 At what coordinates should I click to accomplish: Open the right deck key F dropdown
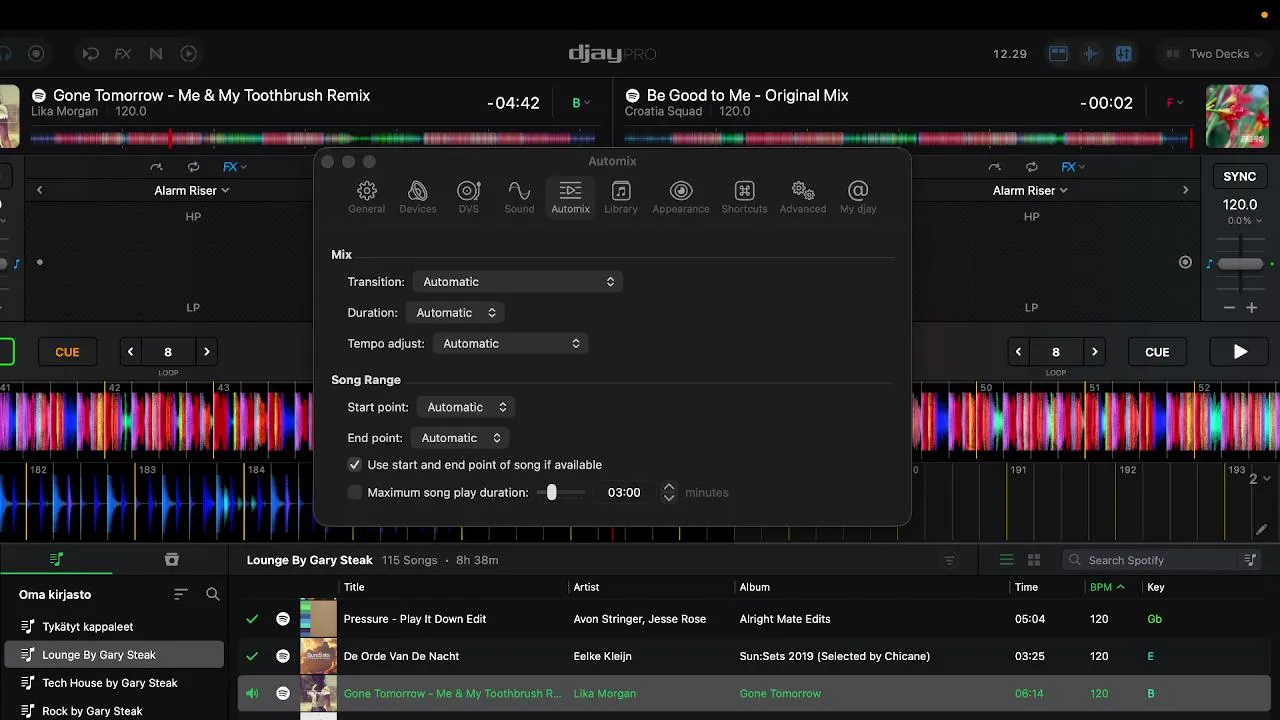(1174, 103)
